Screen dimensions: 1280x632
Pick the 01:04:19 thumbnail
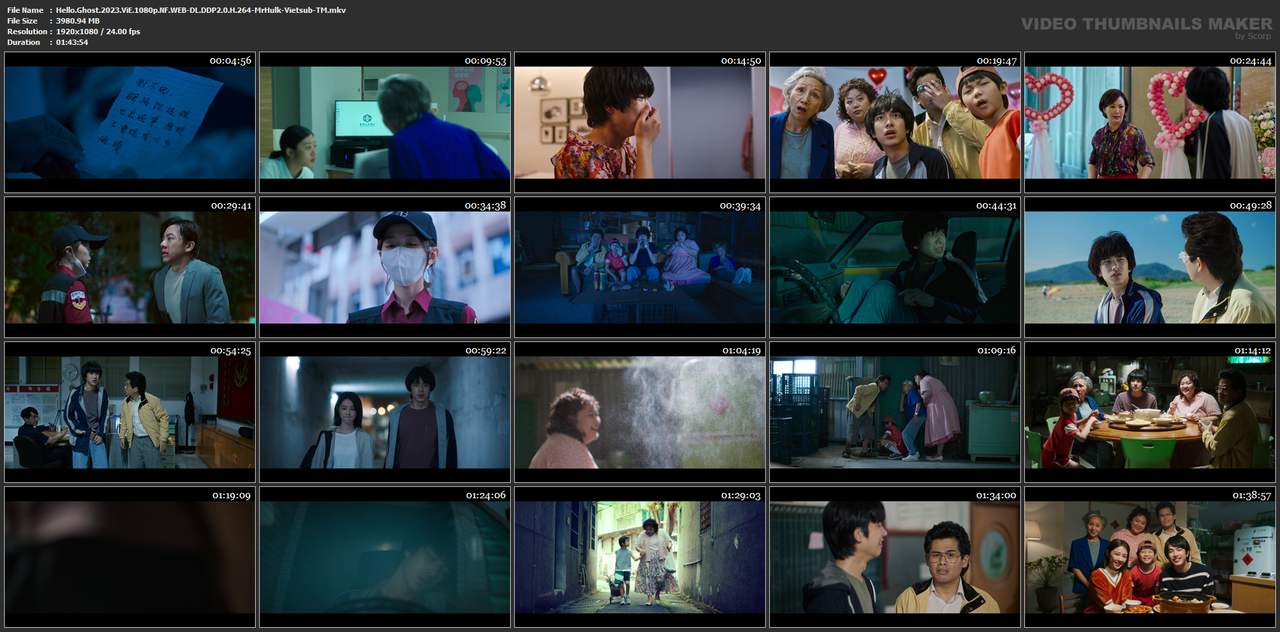[x=640, y=412]
